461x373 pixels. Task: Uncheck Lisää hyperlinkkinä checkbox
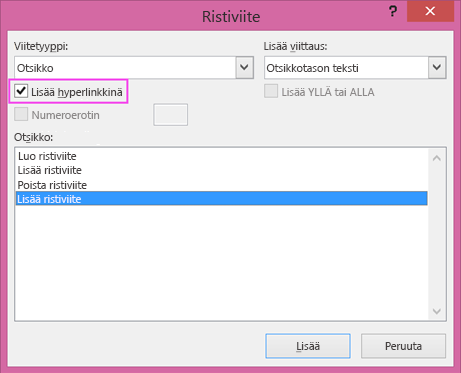click(x=21, y=91)
